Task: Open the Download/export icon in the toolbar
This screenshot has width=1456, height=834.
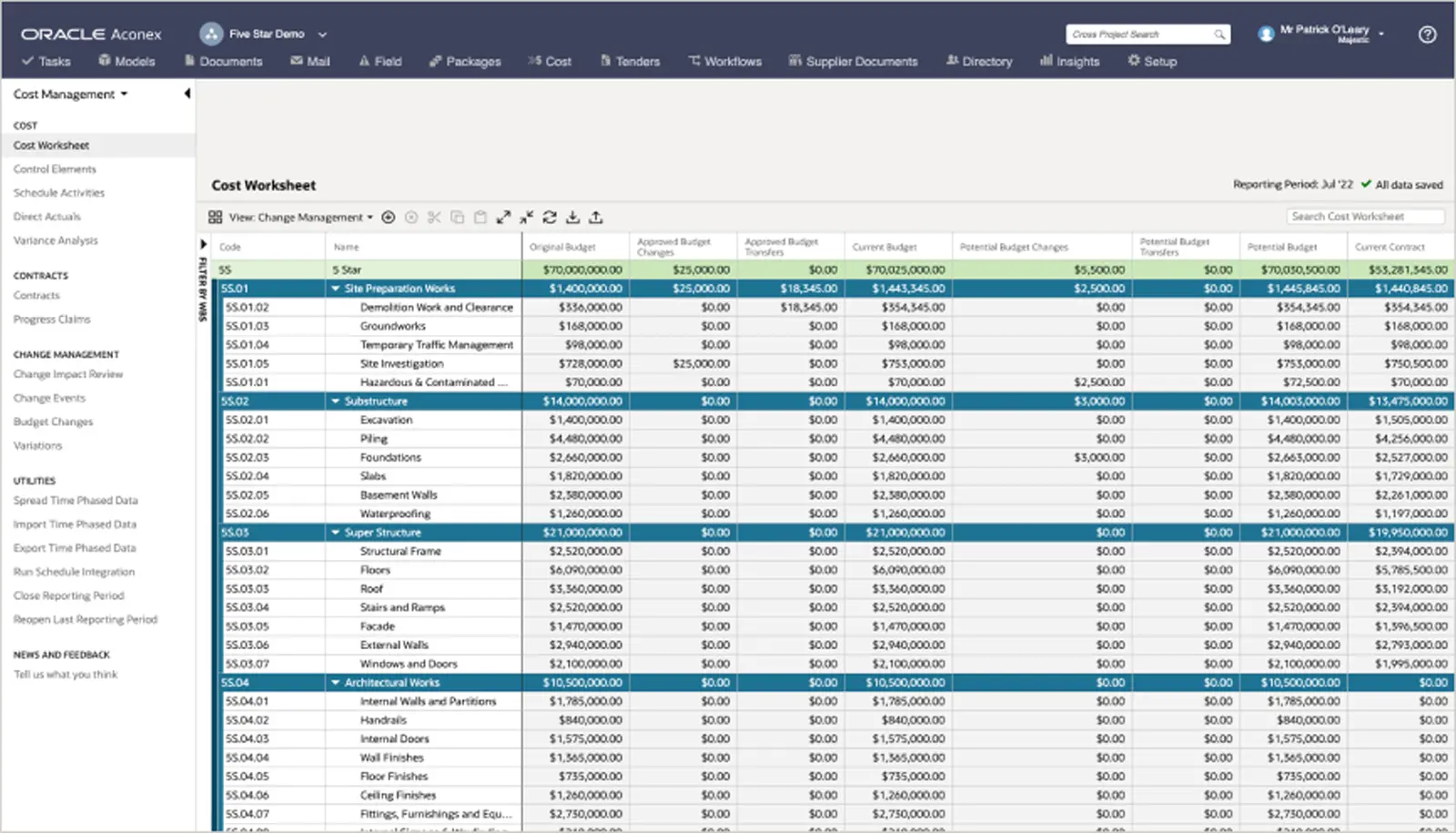Action: (x=572, y=217)
